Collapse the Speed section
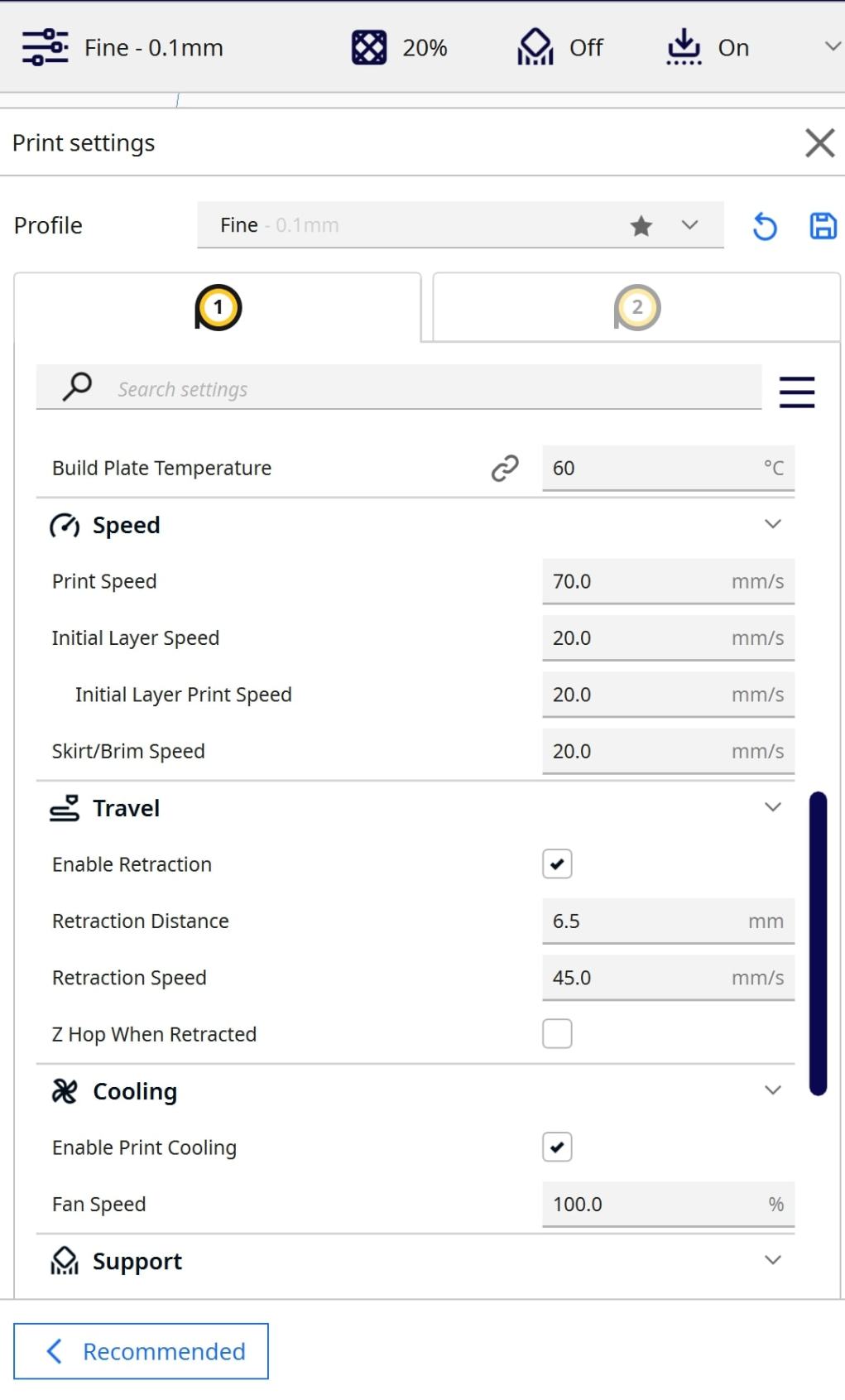 click(773, 524)
